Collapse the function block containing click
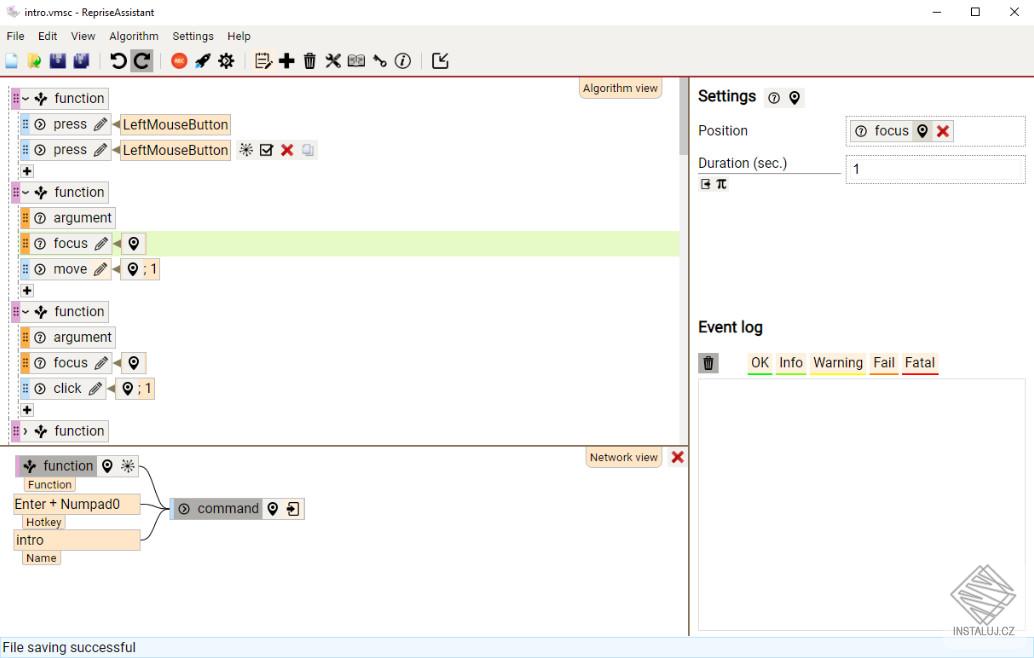The width and height of the screenshot is (1034, 658). (25, 312)
